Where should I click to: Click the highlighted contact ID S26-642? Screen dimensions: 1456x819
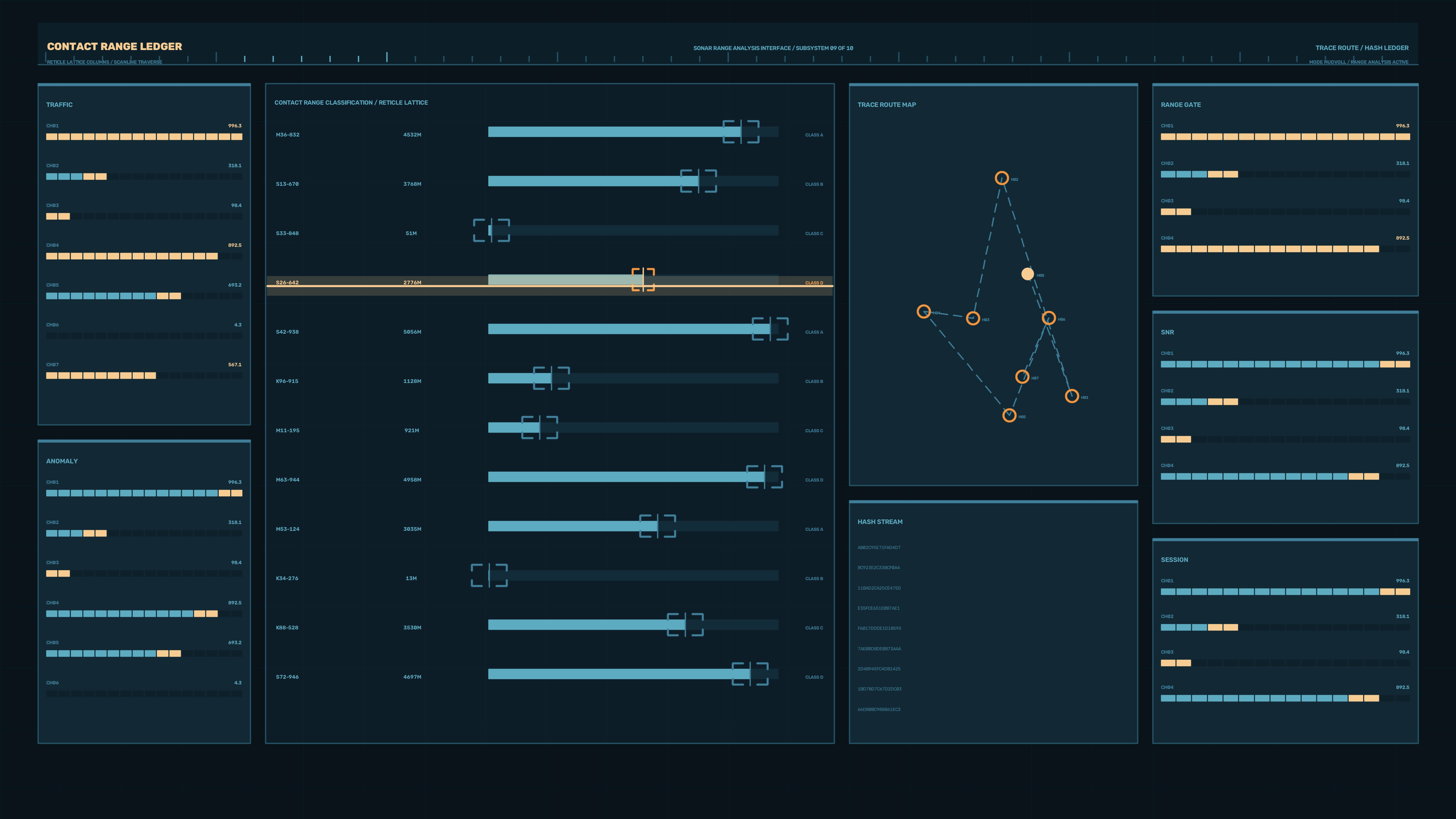point(287,282)
